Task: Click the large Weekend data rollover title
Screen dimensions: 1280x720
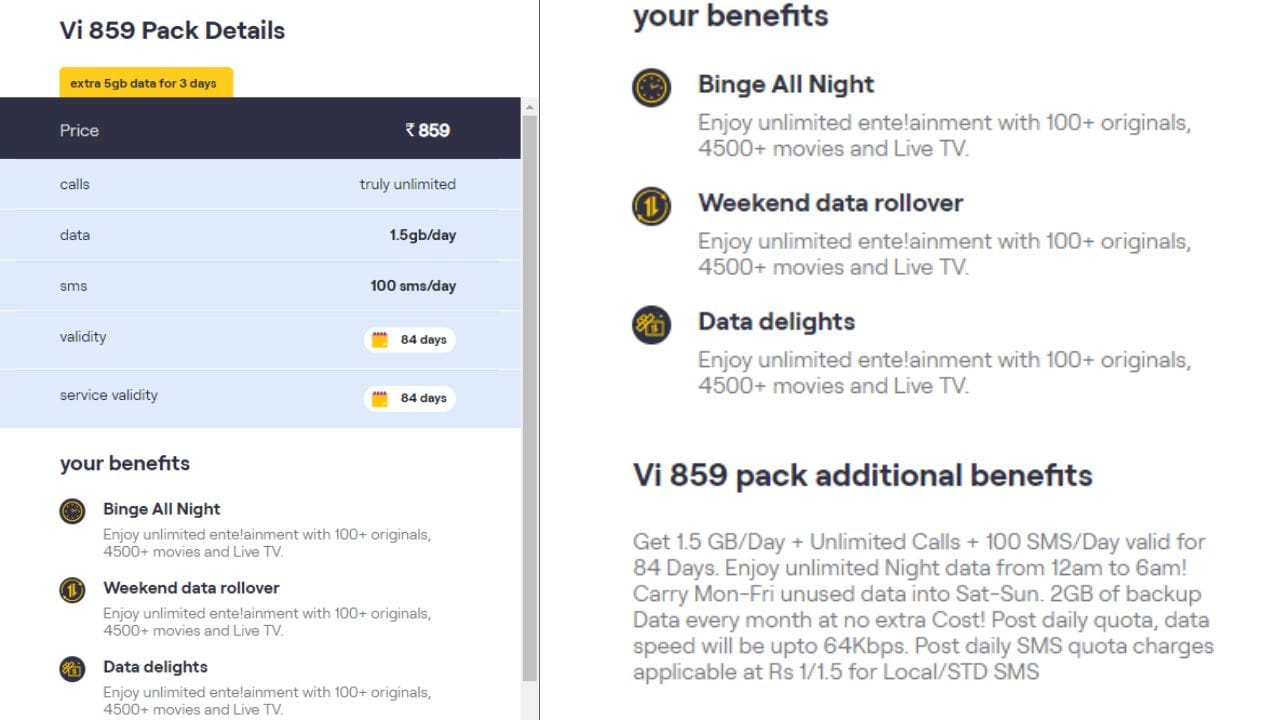Action: (x=830, y=203)
